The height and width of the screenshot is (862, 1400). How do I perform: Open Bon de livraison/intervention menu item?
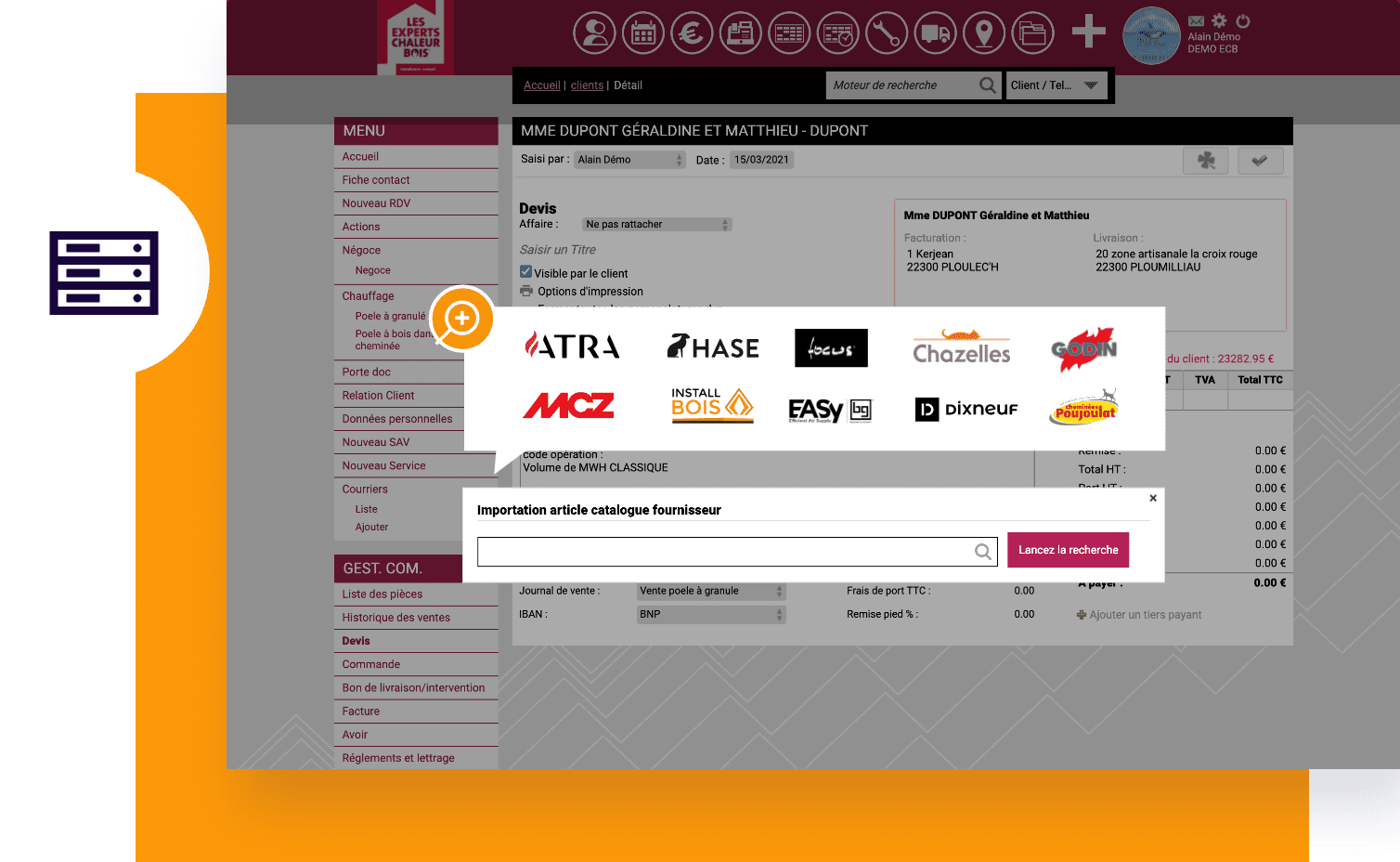click(416, 688)
